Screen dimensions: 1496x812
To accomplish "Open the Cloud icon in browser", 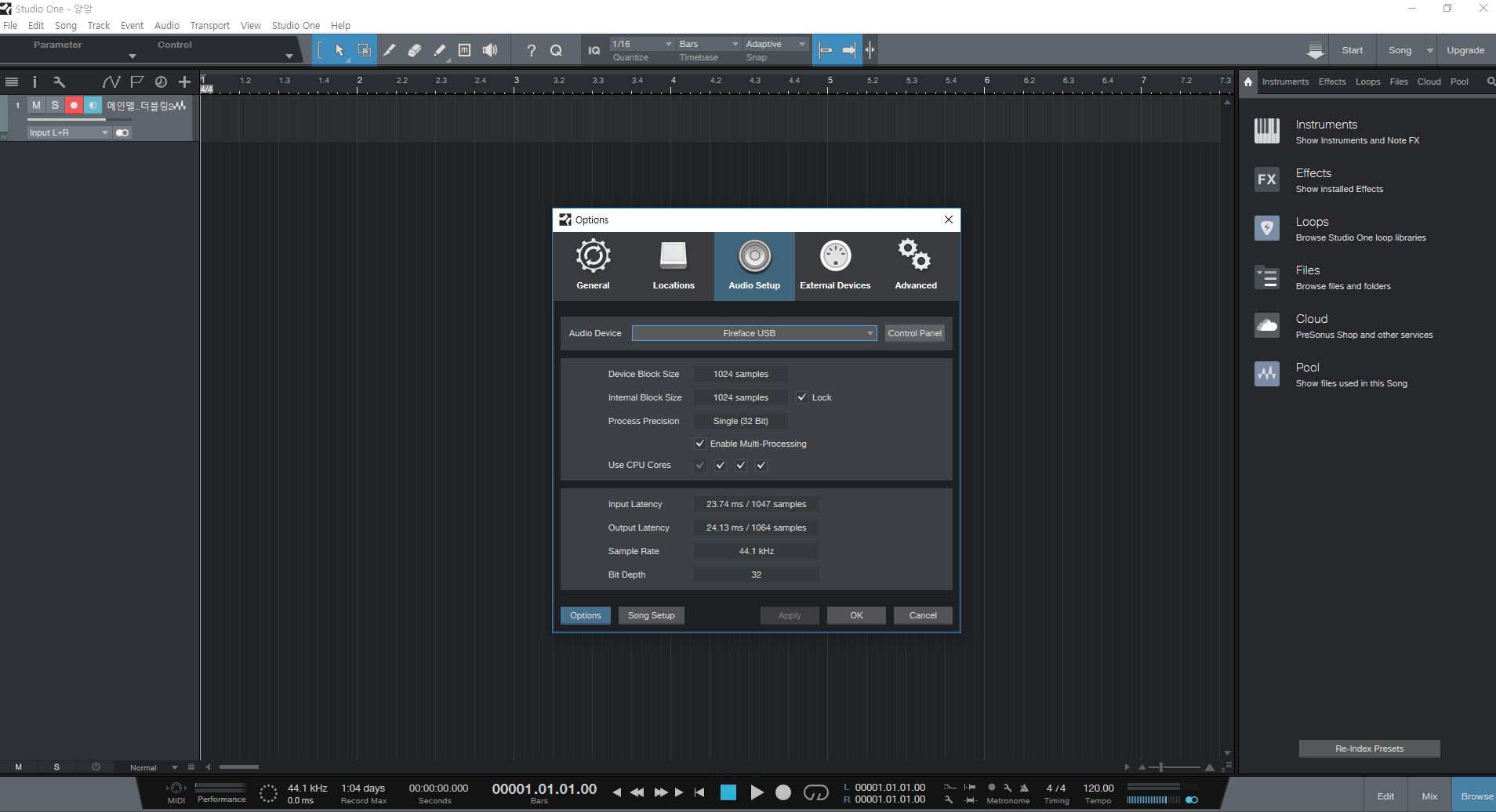I will point(1267,325).
